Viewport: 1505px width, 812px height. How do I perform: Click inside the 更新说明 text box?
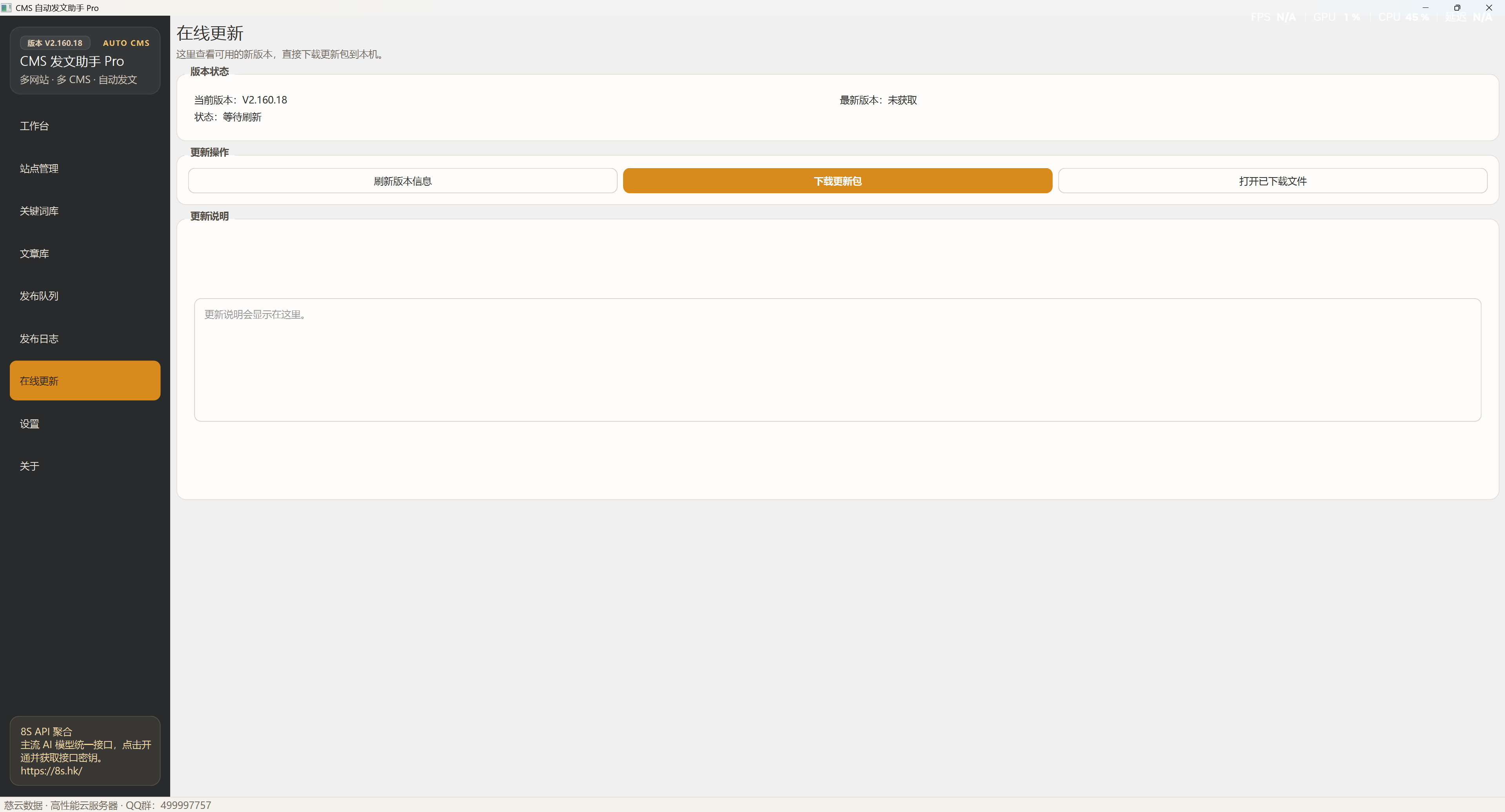[x=837, y=360]
